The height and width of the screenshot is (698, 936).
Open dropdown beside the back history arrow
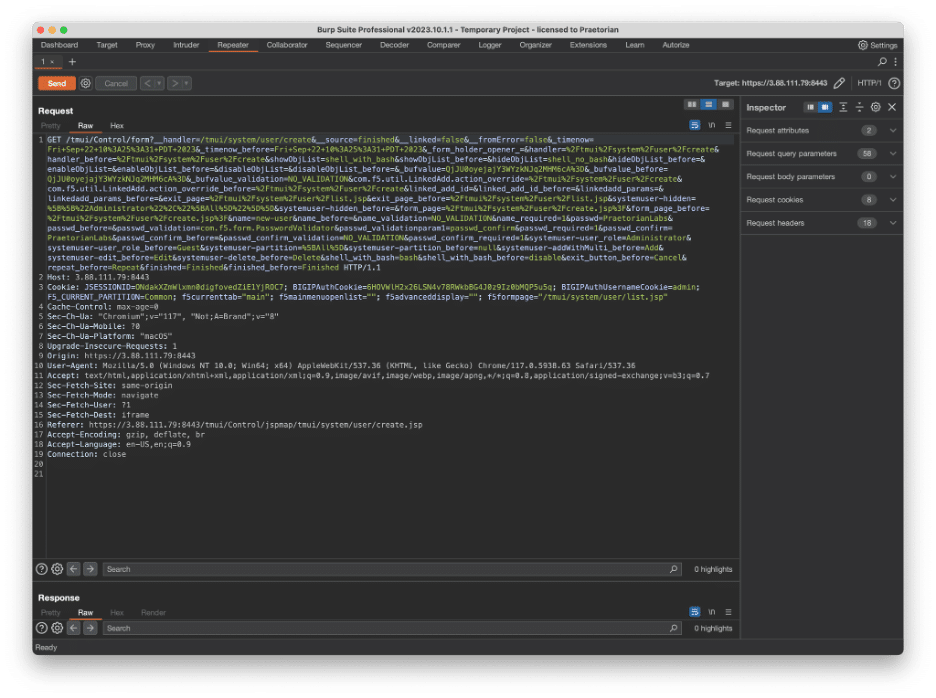(159, 84)
